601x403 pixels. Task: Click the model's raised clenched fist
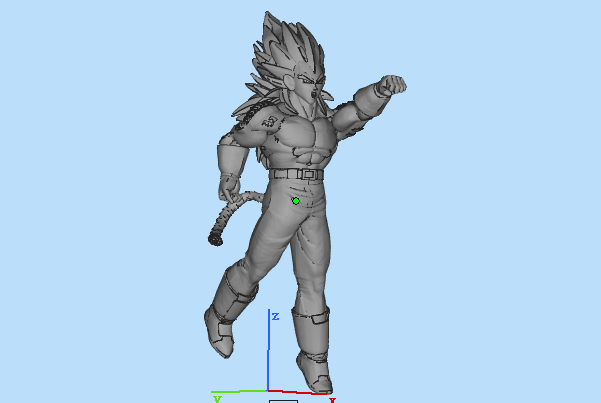(394, 85)
